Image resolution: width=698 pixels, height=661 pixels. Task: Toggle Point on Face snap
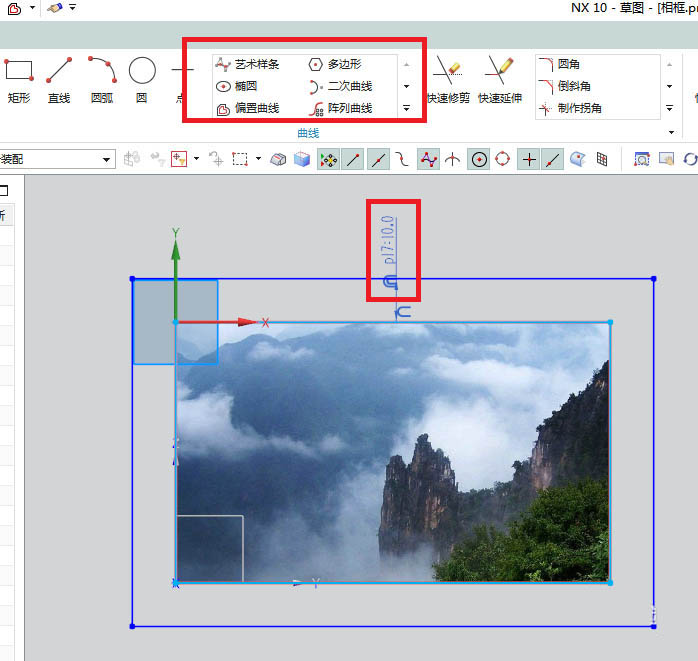tap(577, 159)
